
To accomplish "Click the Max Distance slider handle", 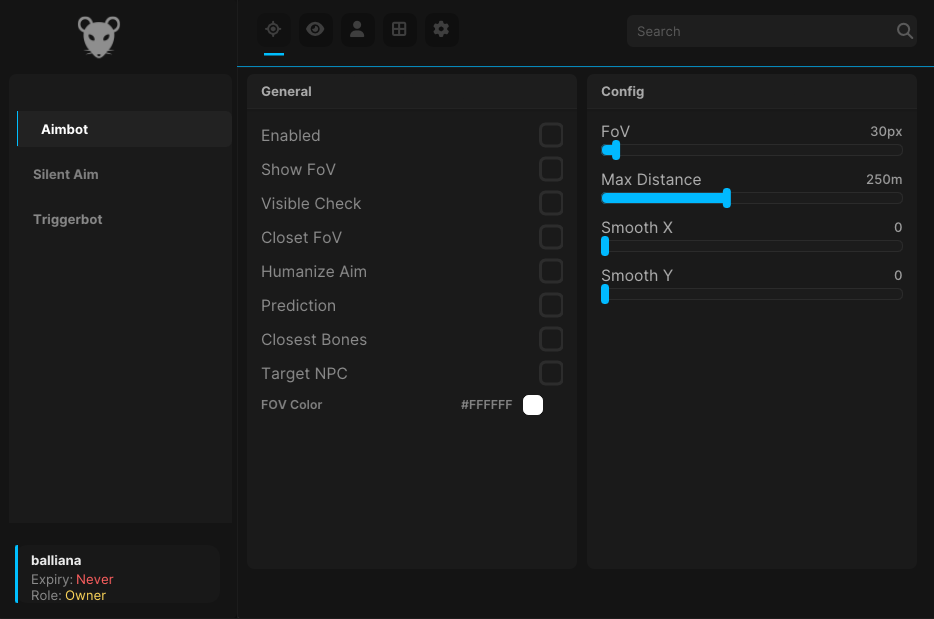I will point(727,198).
